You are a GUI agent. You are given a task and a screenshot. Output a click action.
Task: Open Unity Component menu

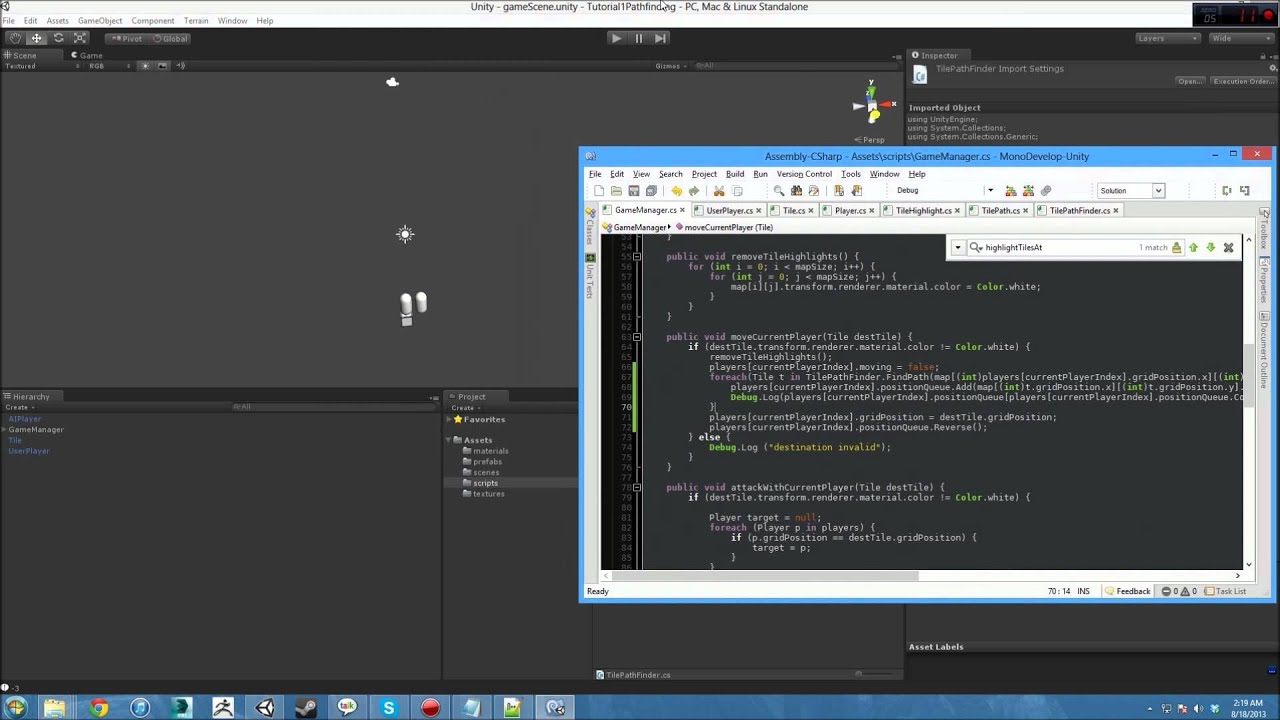(152, 20)
